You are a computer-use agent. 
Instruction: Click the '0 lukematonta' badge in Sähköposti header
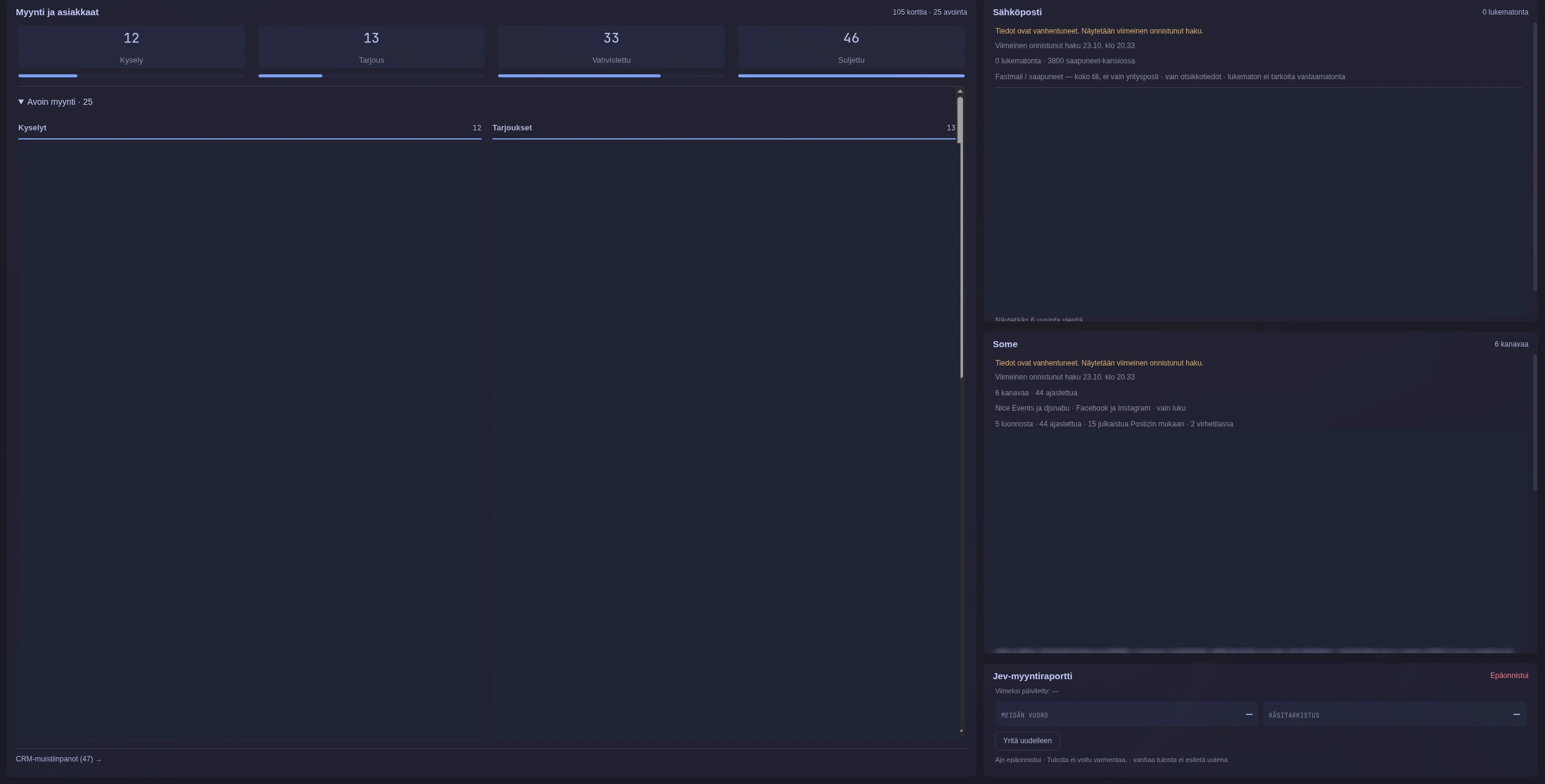[1505, 12]
